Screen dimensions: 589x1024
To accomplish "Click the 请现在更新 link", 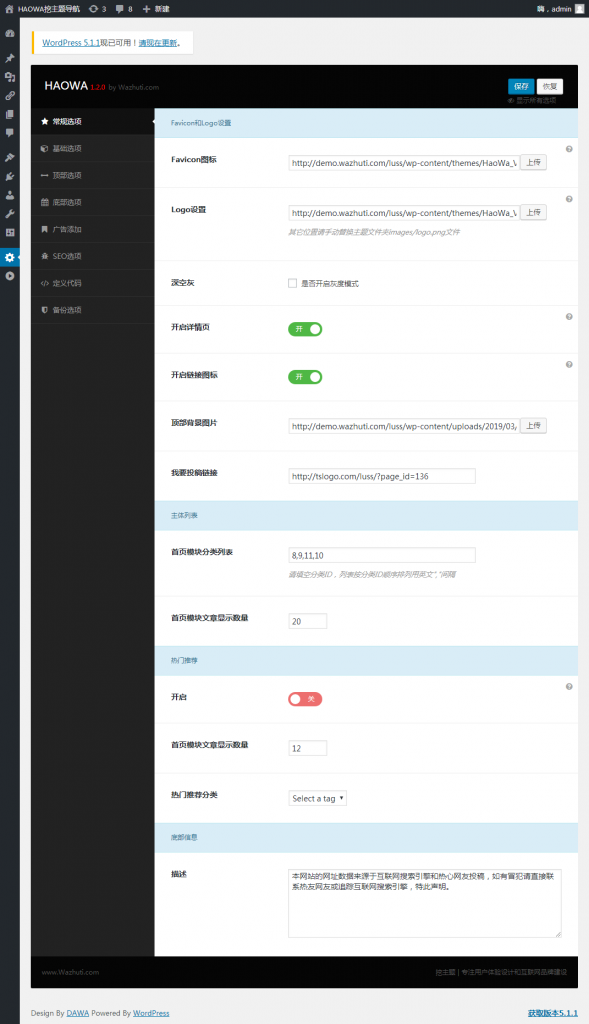I will [x=158, y=42].
